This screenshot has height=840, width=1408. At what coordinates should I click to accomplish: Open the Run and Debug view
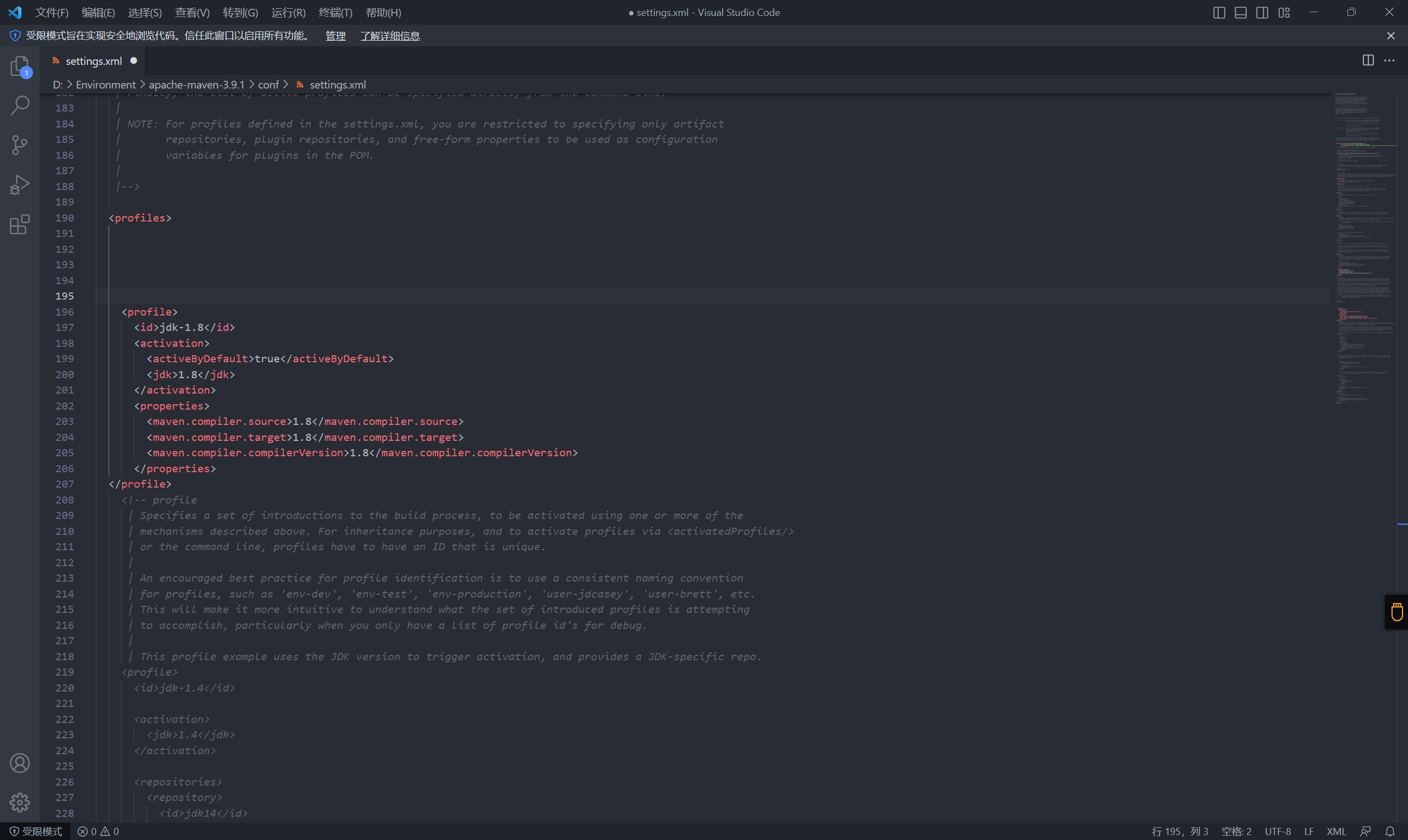click(x=20, y=185)
